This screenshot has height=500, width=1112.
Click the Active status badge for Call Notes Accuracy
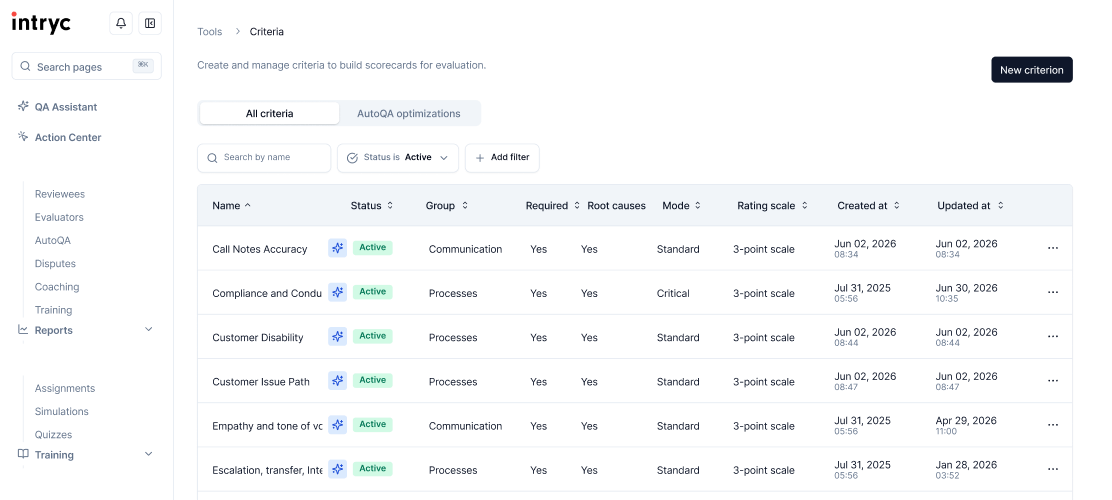tap(372, 248)
